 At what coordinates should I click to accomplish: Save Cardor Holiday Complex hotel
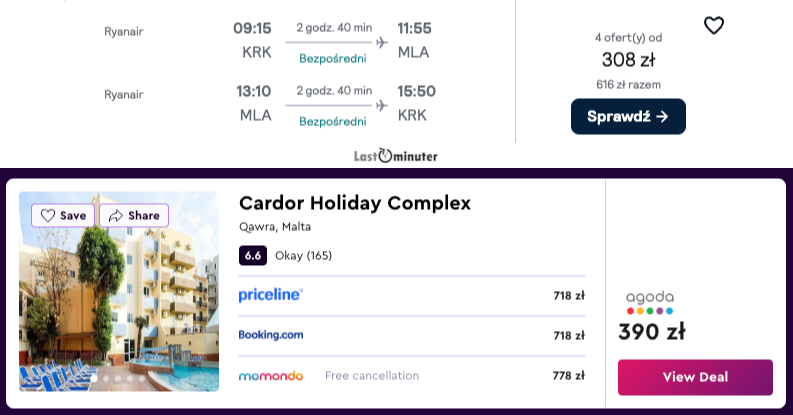[63, 216]
